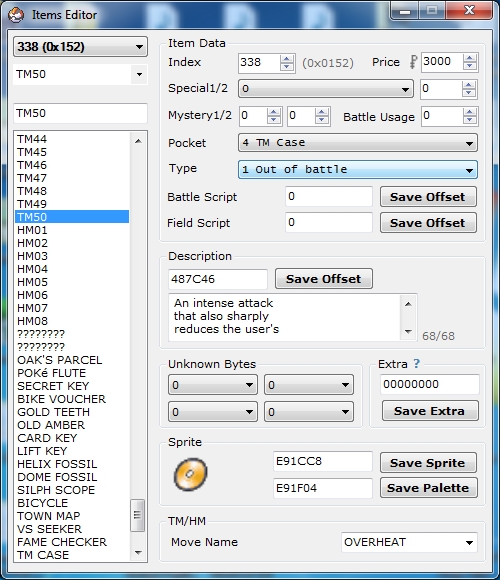Click the Save Palette button
500x580 pixels.
[x=428, y=488]
